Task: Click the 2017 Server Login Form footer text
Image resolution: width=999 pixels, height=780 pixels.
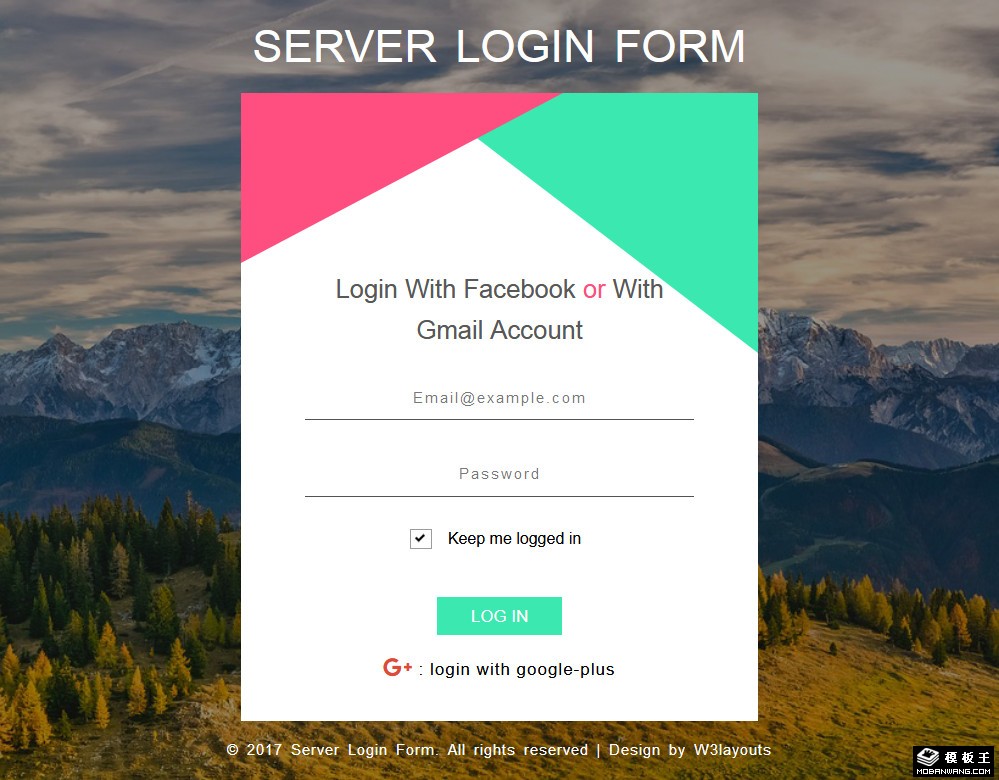Action: (342, 749)
